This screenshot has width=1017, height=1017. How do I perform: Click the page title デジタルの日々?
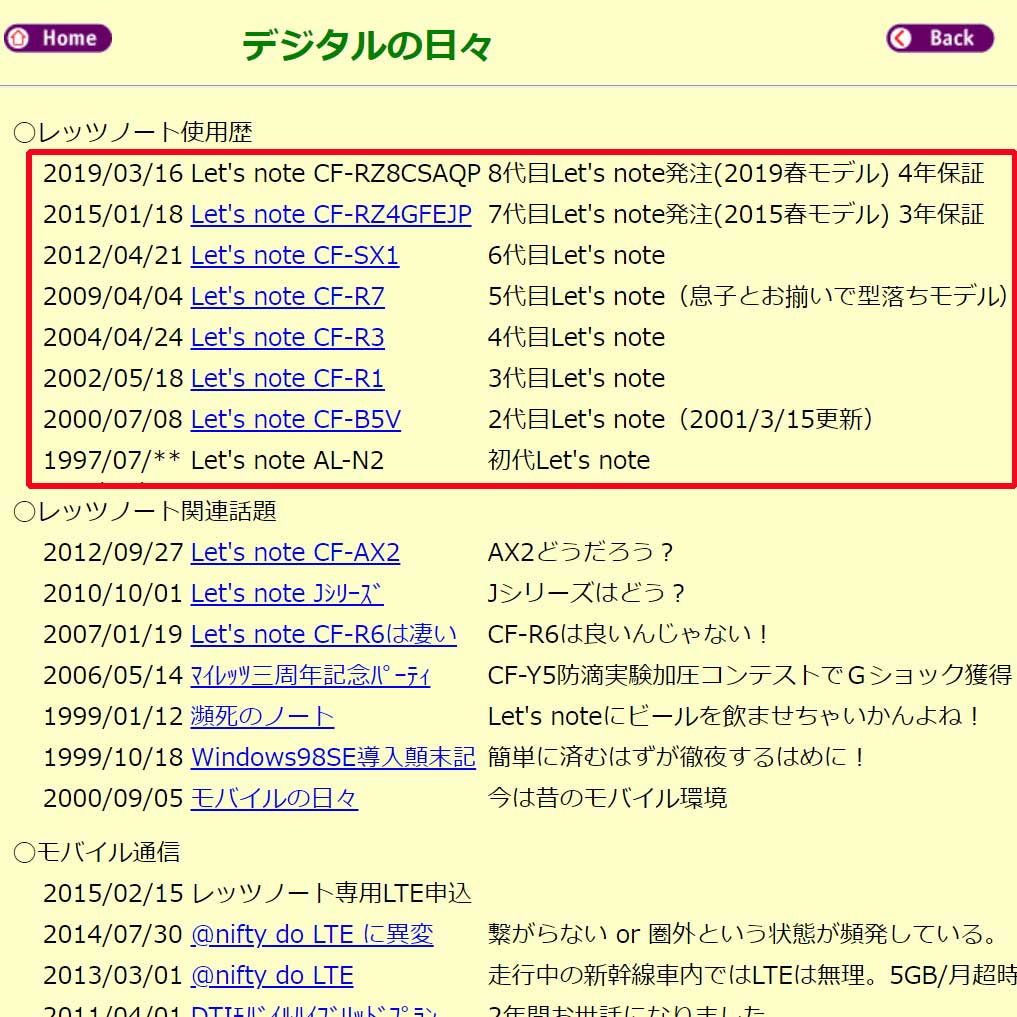pyautogui.click(x=366, y=45)
